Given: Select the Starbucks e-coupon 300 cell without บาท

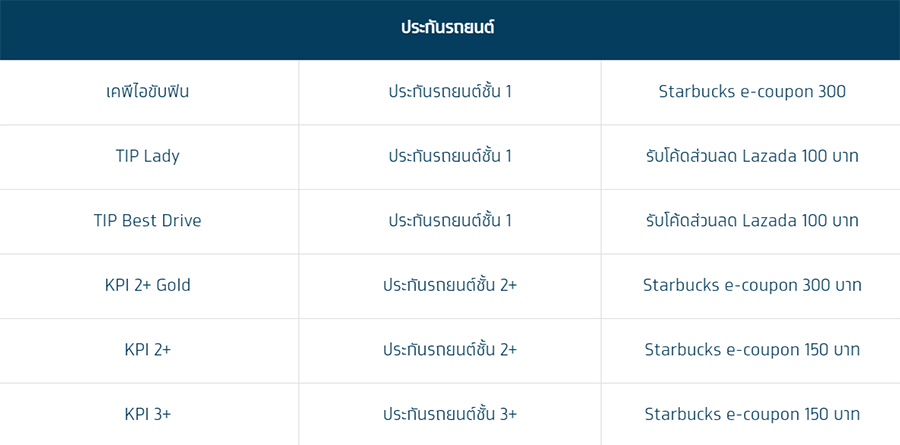Looking at the screenshot, I should click(x=752, y=92).
